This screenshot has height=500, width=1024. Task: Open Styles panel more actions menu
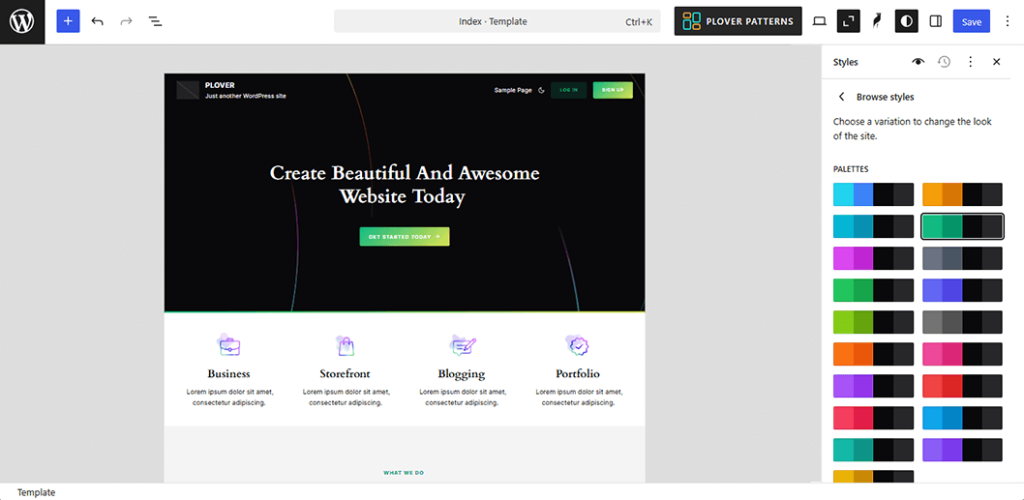(x=970, y=62)
